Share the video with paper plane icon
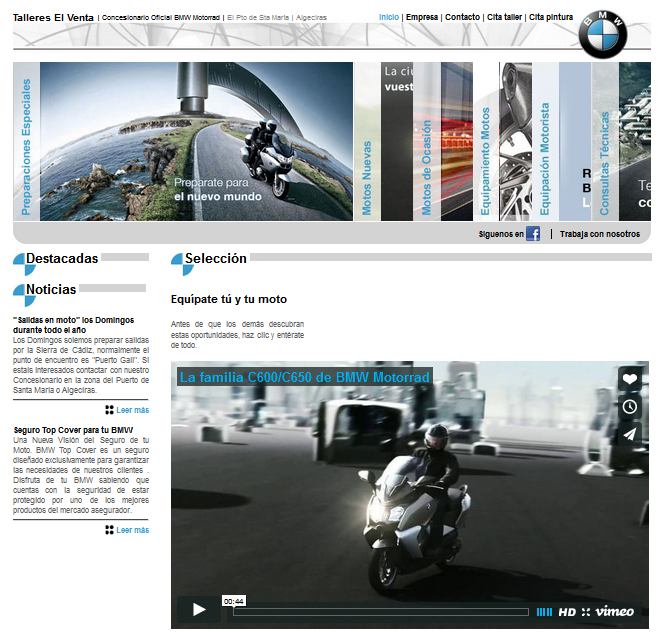Screen dimensions: 662x634 point(629,434)
